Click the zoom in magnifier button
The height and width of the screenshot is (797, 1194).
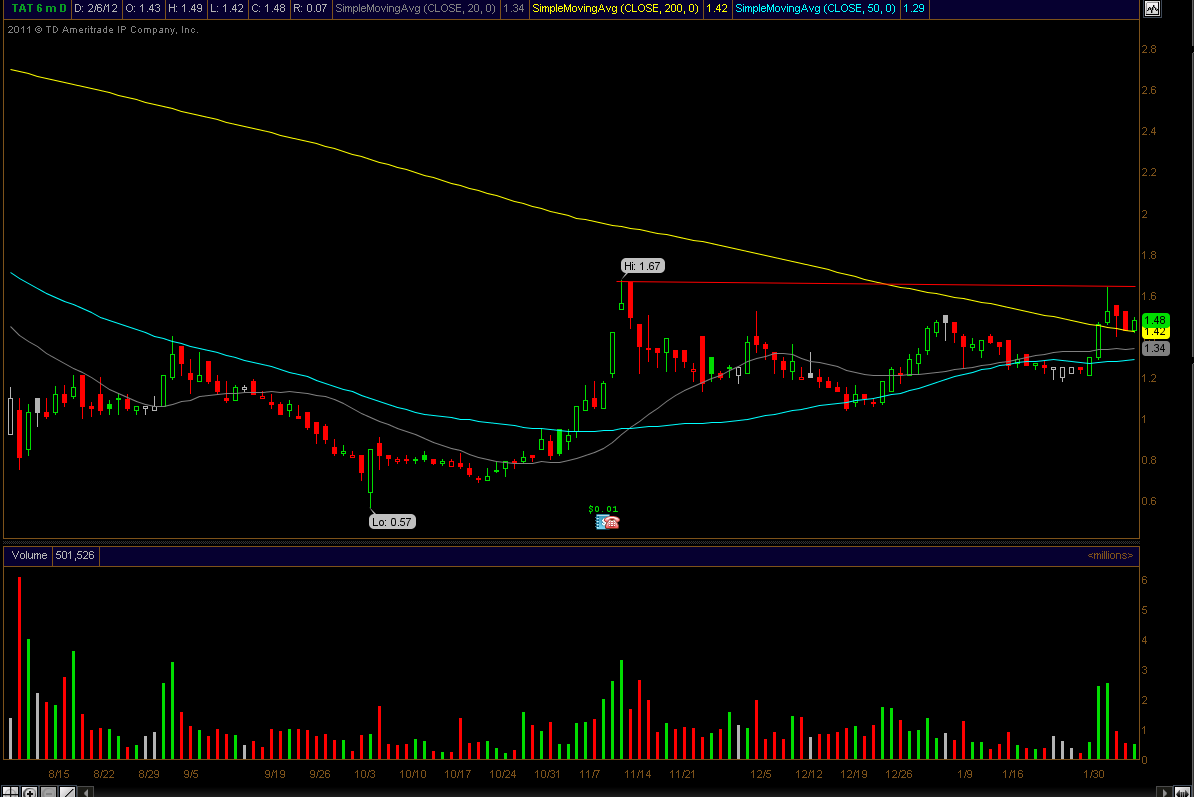[30, 792]
